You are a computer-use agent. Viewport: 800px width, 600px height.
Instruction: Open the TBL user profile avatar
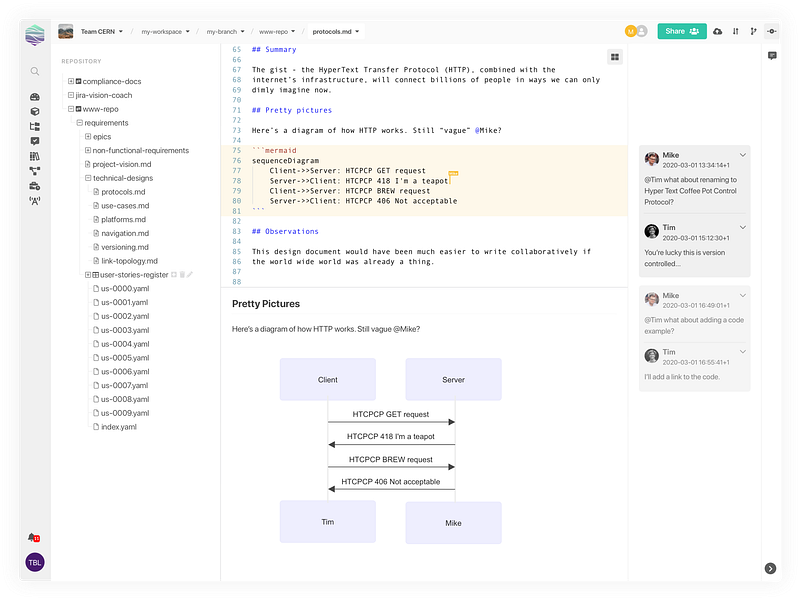click(35, 562)
